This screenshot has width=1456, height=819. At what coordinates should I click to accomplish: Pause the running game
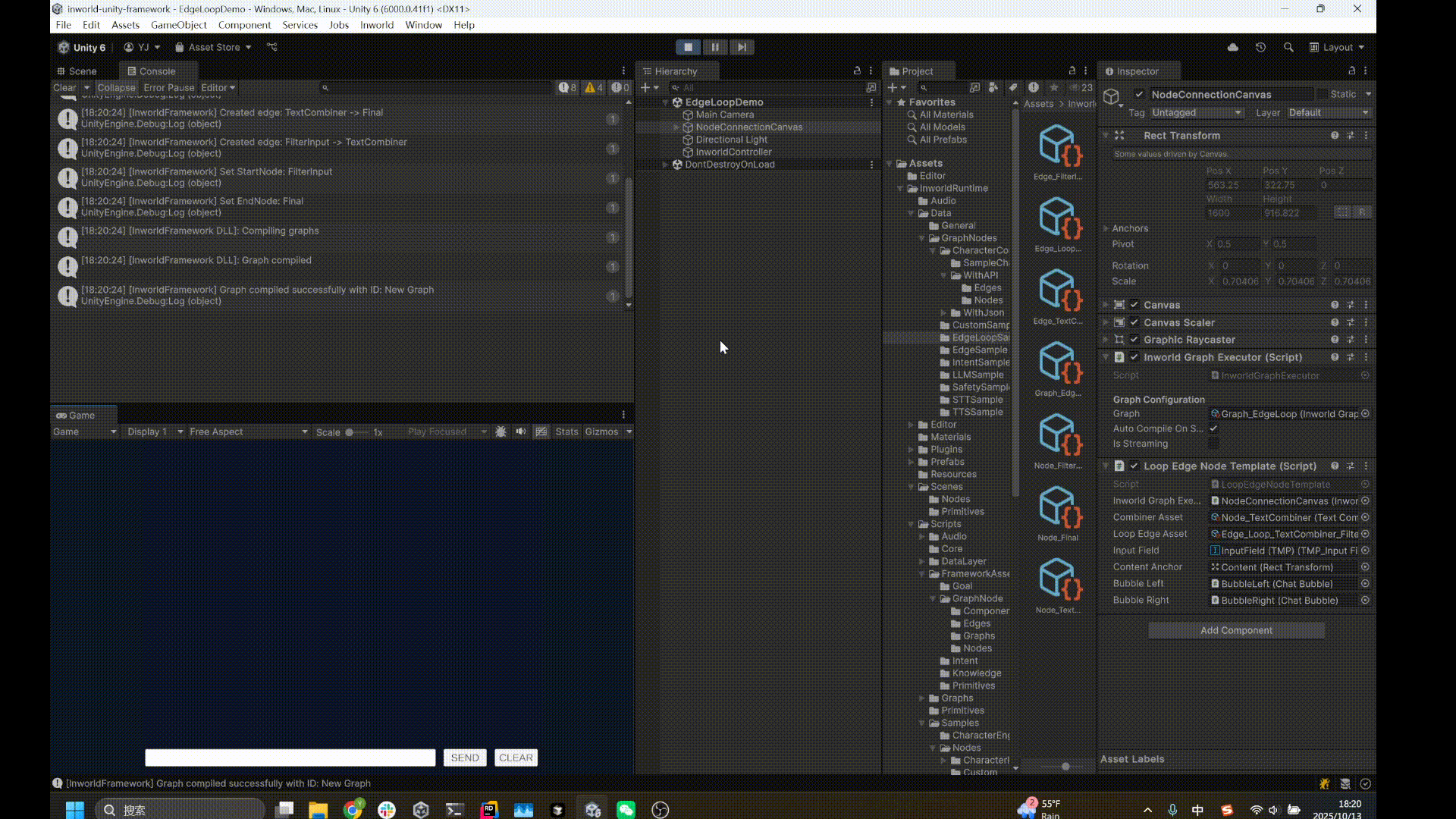pyautogui.click(x=714, y=47)
